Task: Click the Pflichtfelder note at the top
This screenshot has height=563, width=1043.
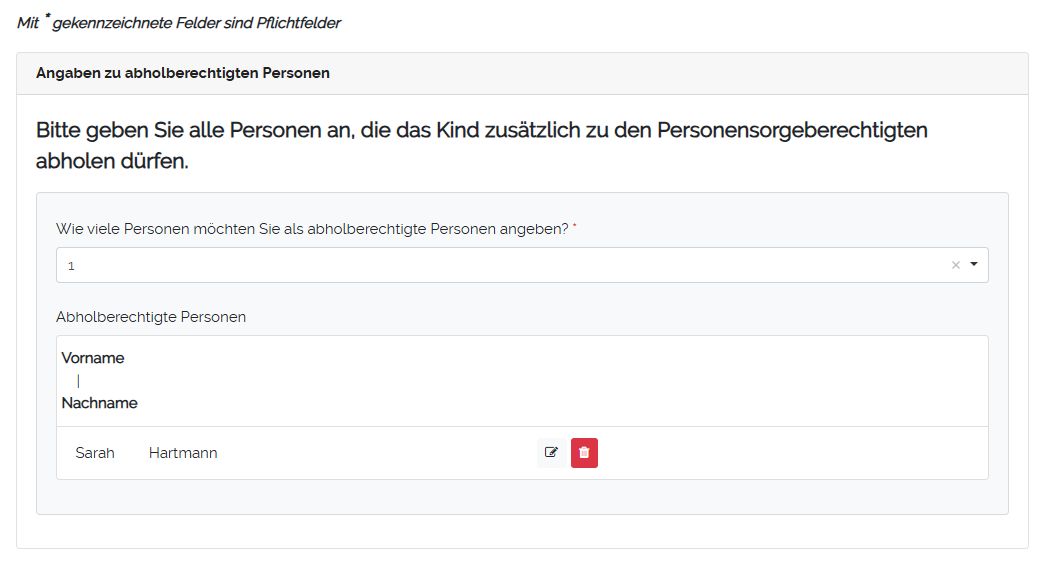Action: (x=180, y=23)
